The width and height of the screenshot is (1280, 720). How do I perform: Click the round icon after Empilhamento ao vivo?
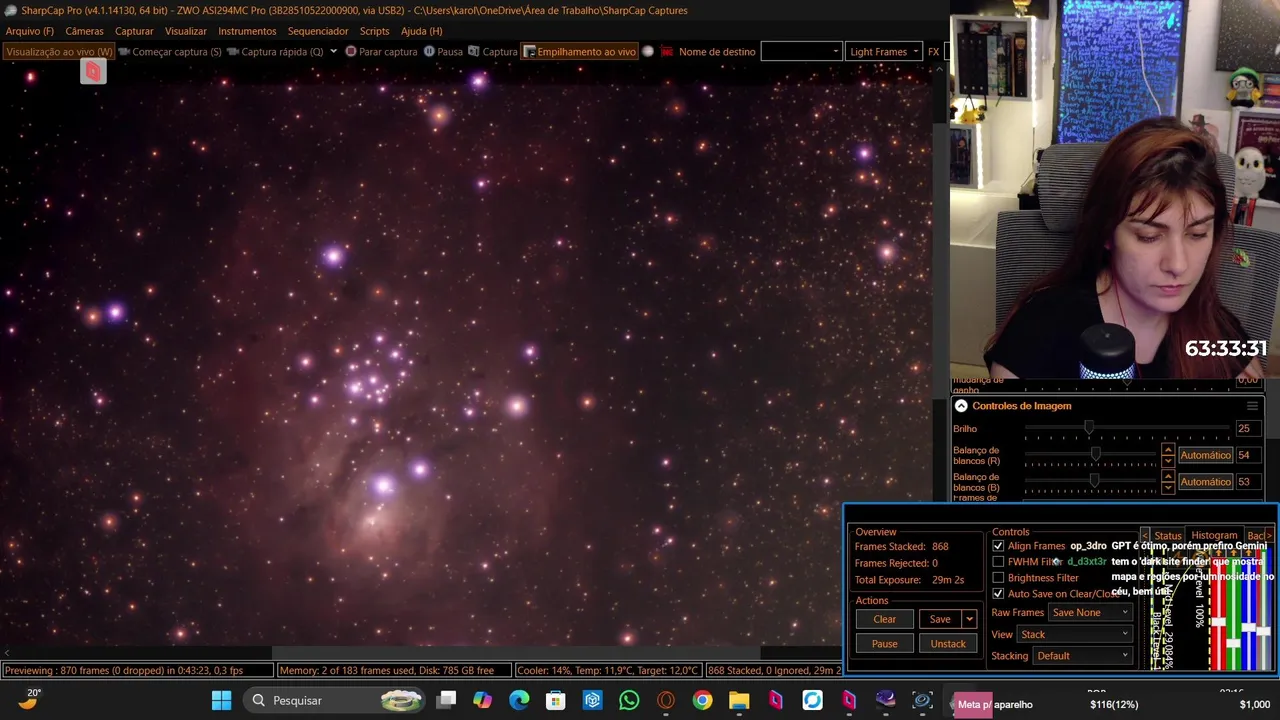[x=648, y=52]
